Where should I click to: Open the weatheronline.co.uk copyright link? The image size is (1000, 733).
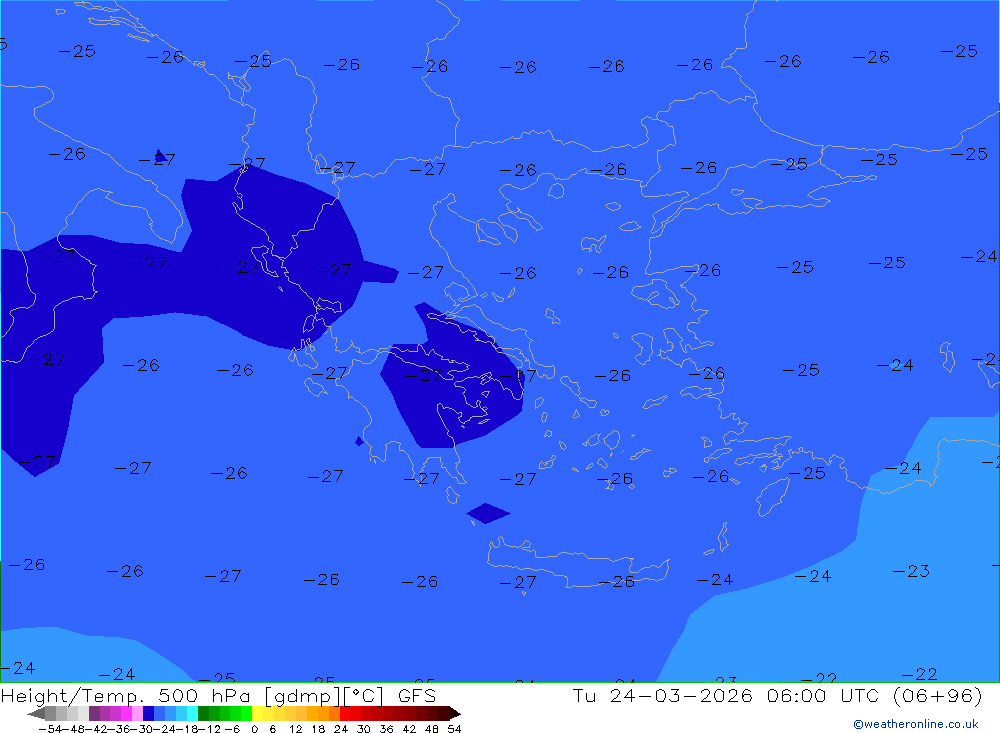(915, 724)
